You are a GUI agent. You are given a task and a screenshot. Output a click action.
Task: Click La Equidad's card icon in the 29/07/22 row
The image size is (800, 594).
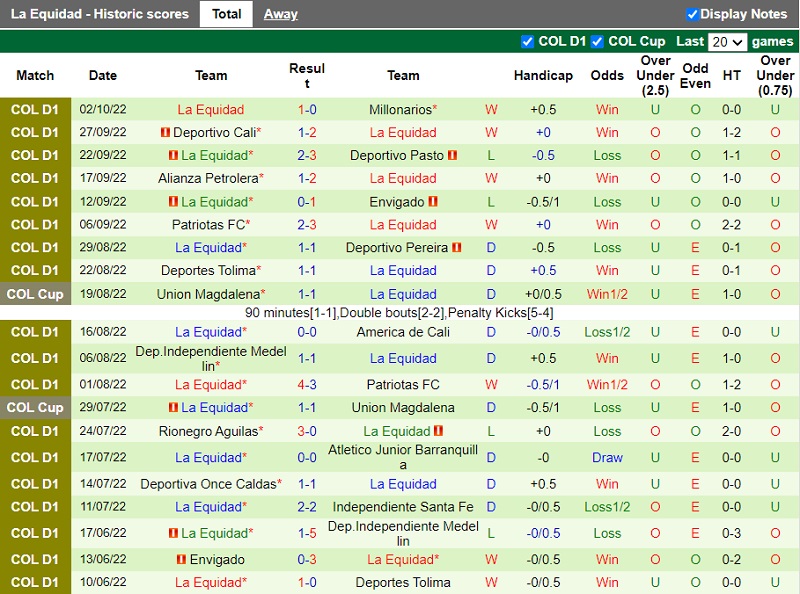tap(173, 408)
